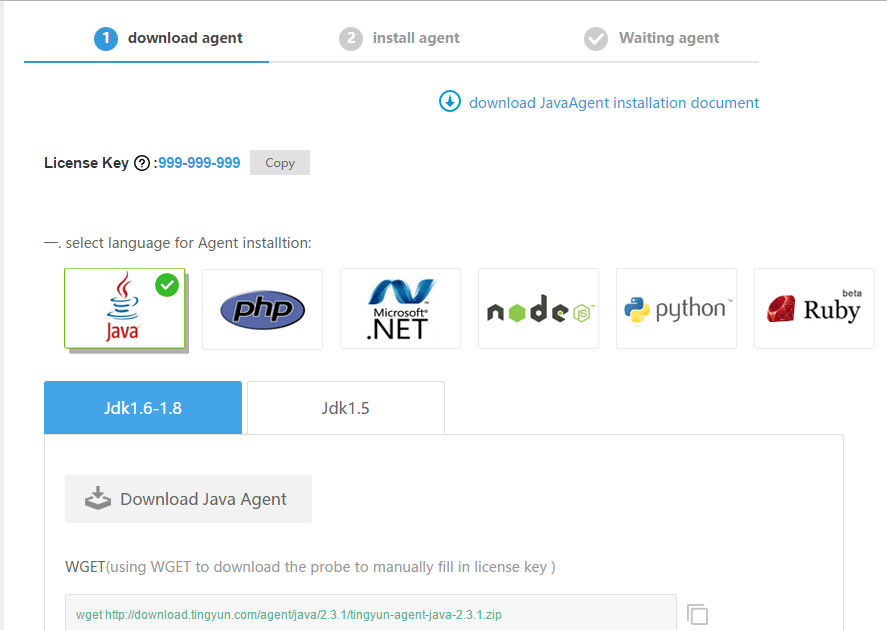Choose the PHP agent logo

pos(262,309)
